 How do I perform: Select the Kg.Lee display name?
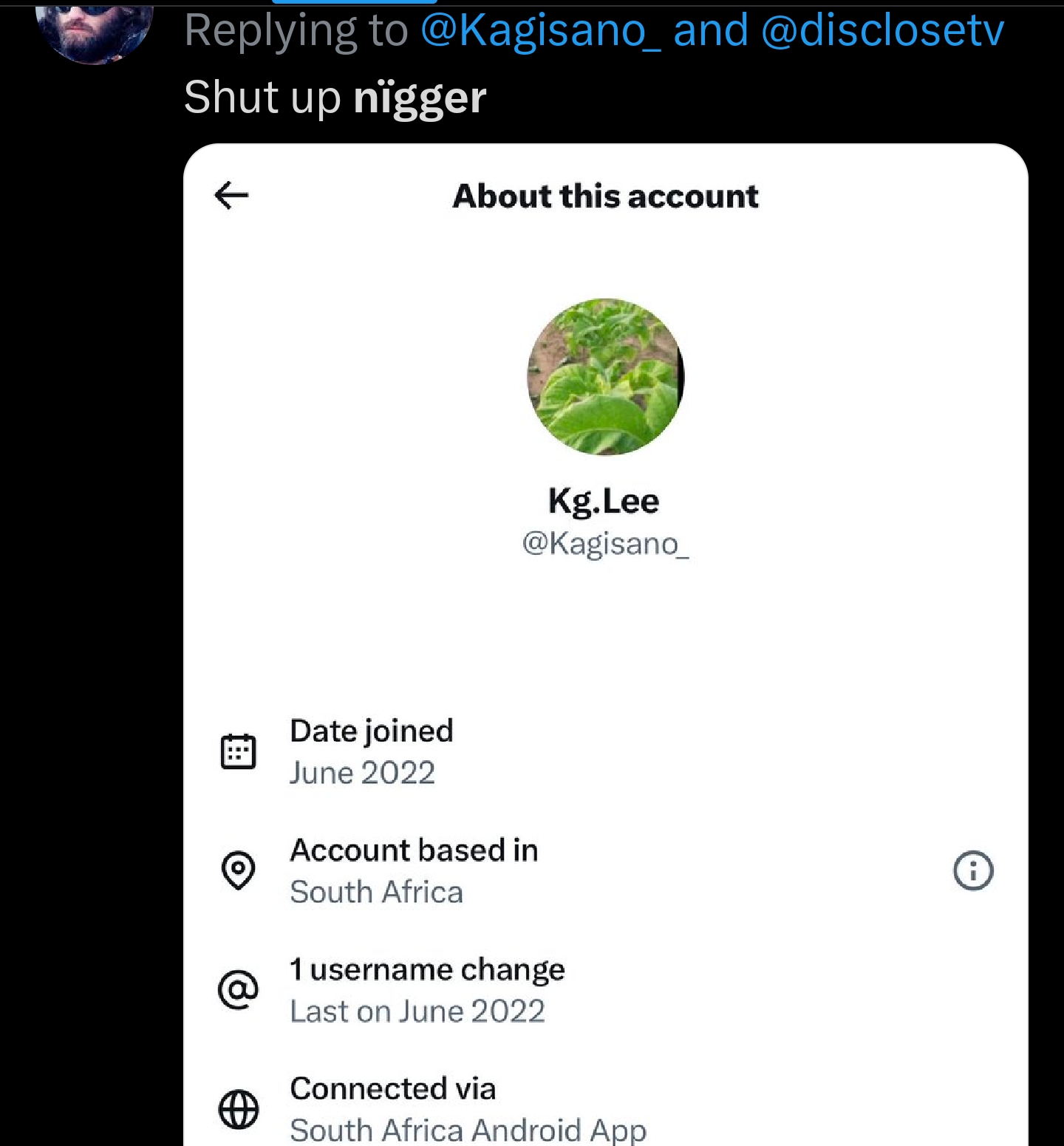[604, 500]
